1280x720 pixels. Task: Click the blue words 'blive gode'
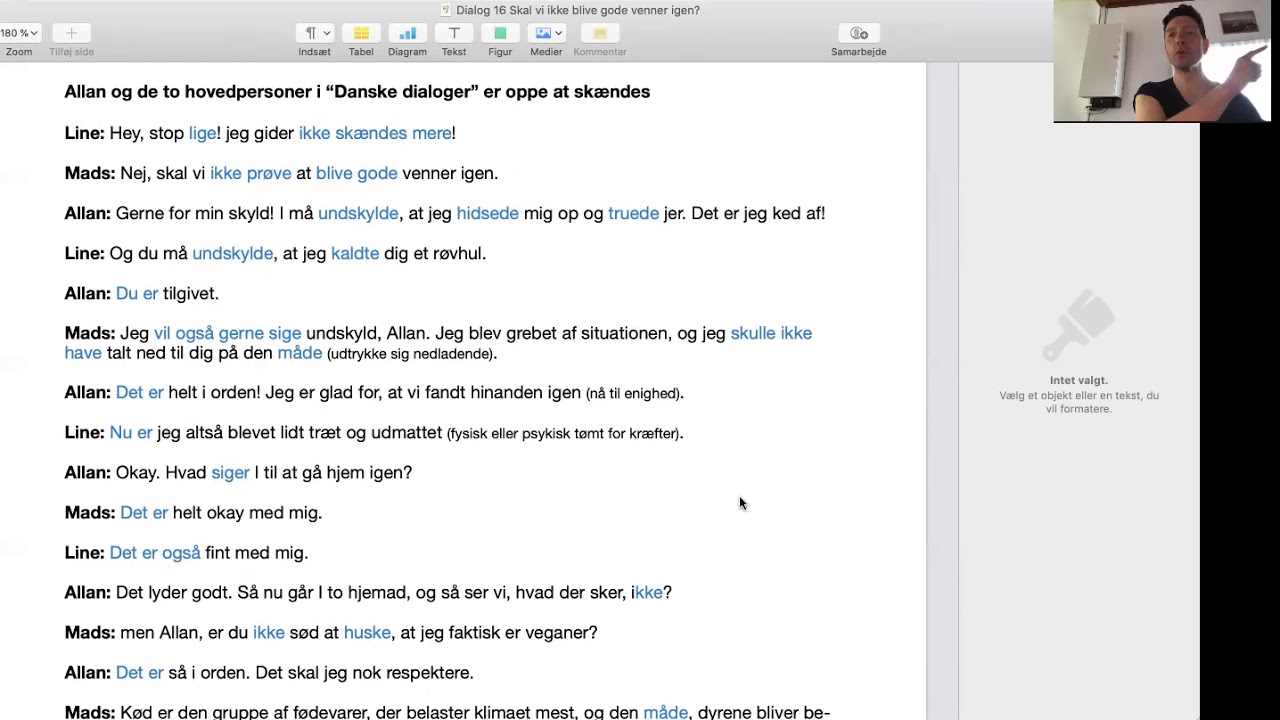(357, 173)
